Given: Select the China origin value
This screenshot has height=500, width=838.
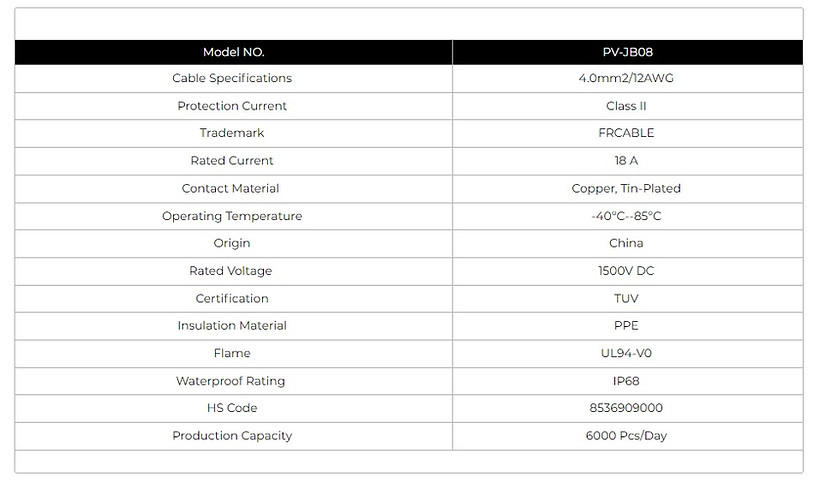Looking at the screenshot, I should click(626, 243).
